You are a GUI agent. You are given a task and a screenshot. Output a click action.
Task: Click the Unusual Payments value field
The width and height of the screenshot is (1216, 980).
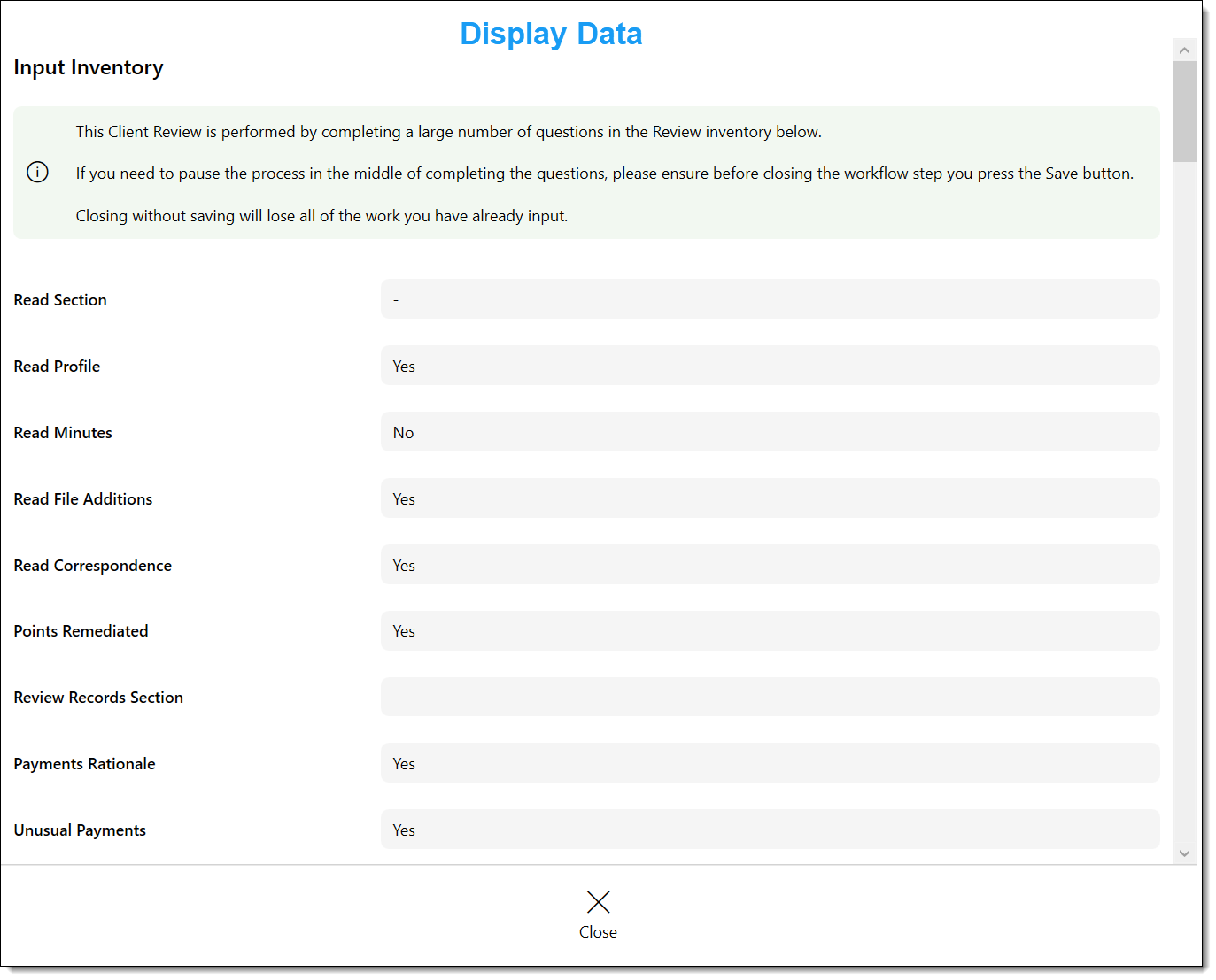(x=770, y=830)
